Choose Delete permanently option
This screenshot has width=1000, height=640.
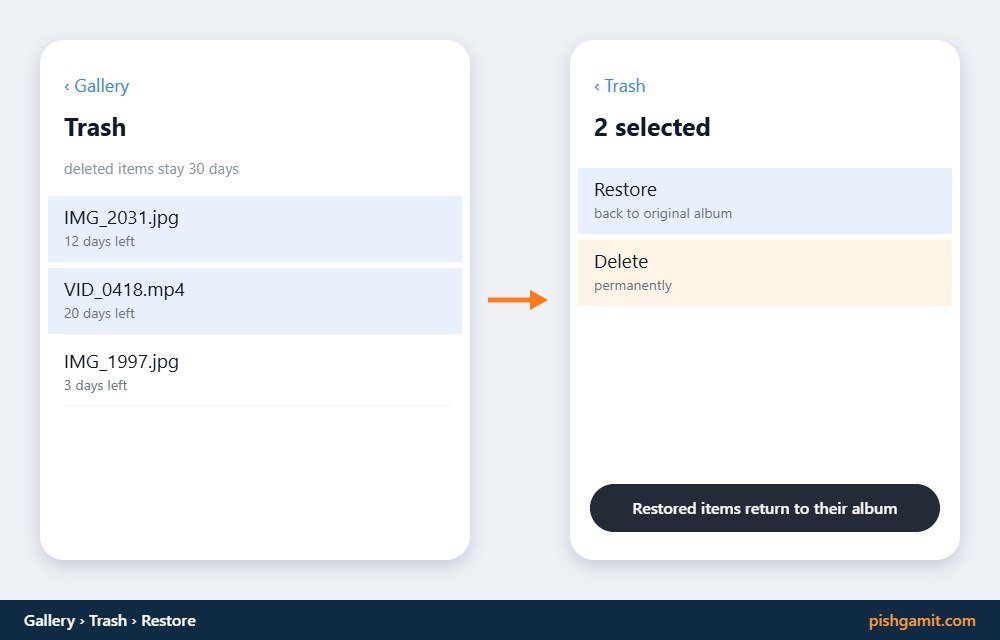[765, 273]
